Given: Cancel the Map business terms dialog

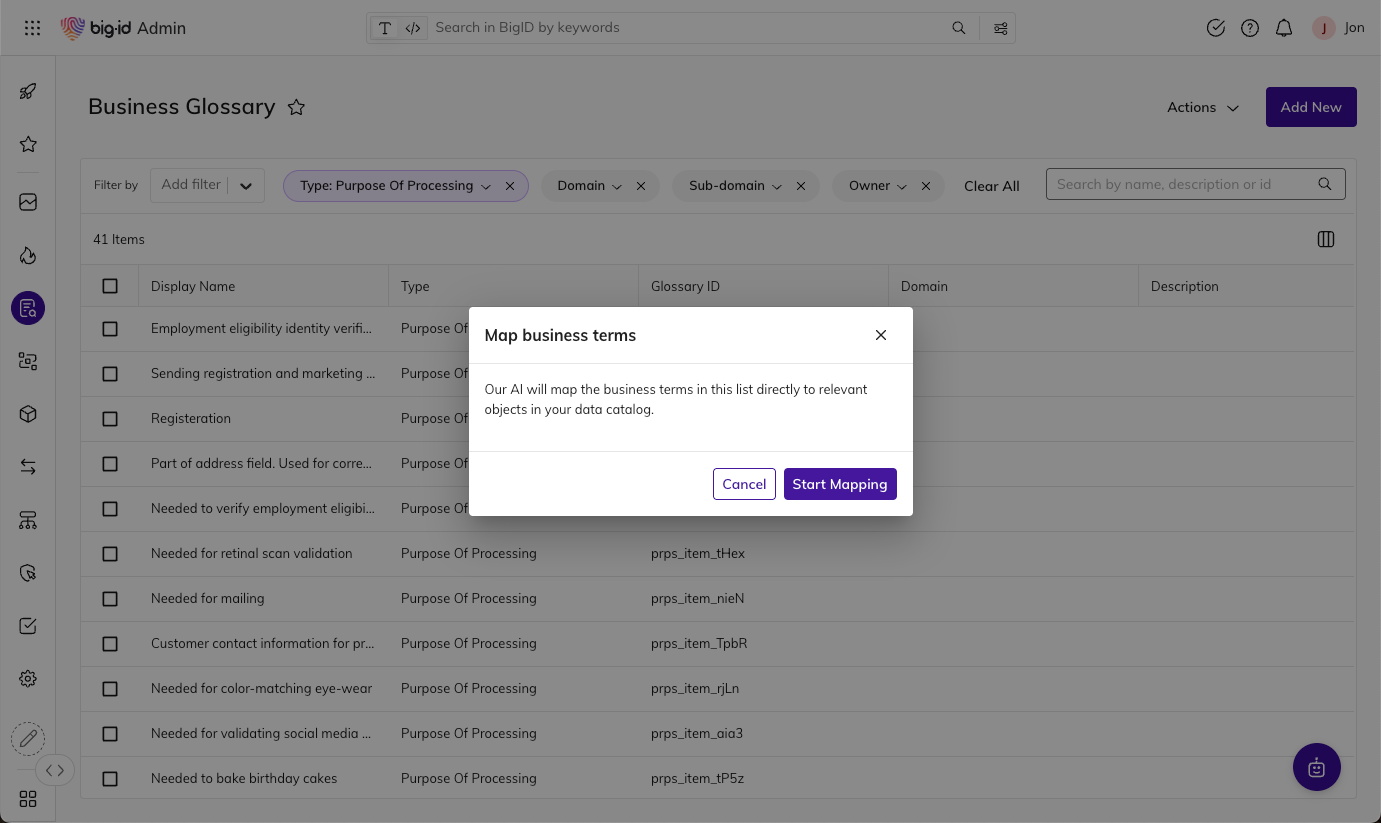Looking at the screenshot, I should (x=744, y=484).
